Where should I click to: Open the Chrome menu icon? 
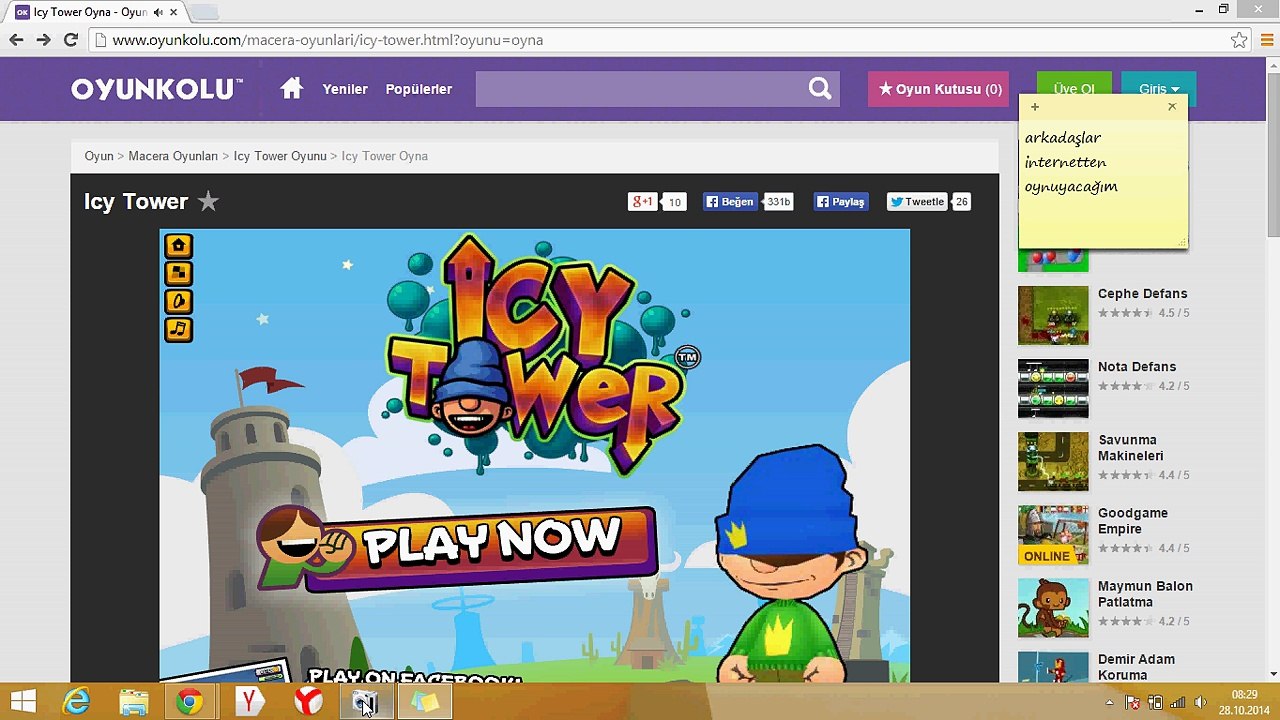[1266, 40]
